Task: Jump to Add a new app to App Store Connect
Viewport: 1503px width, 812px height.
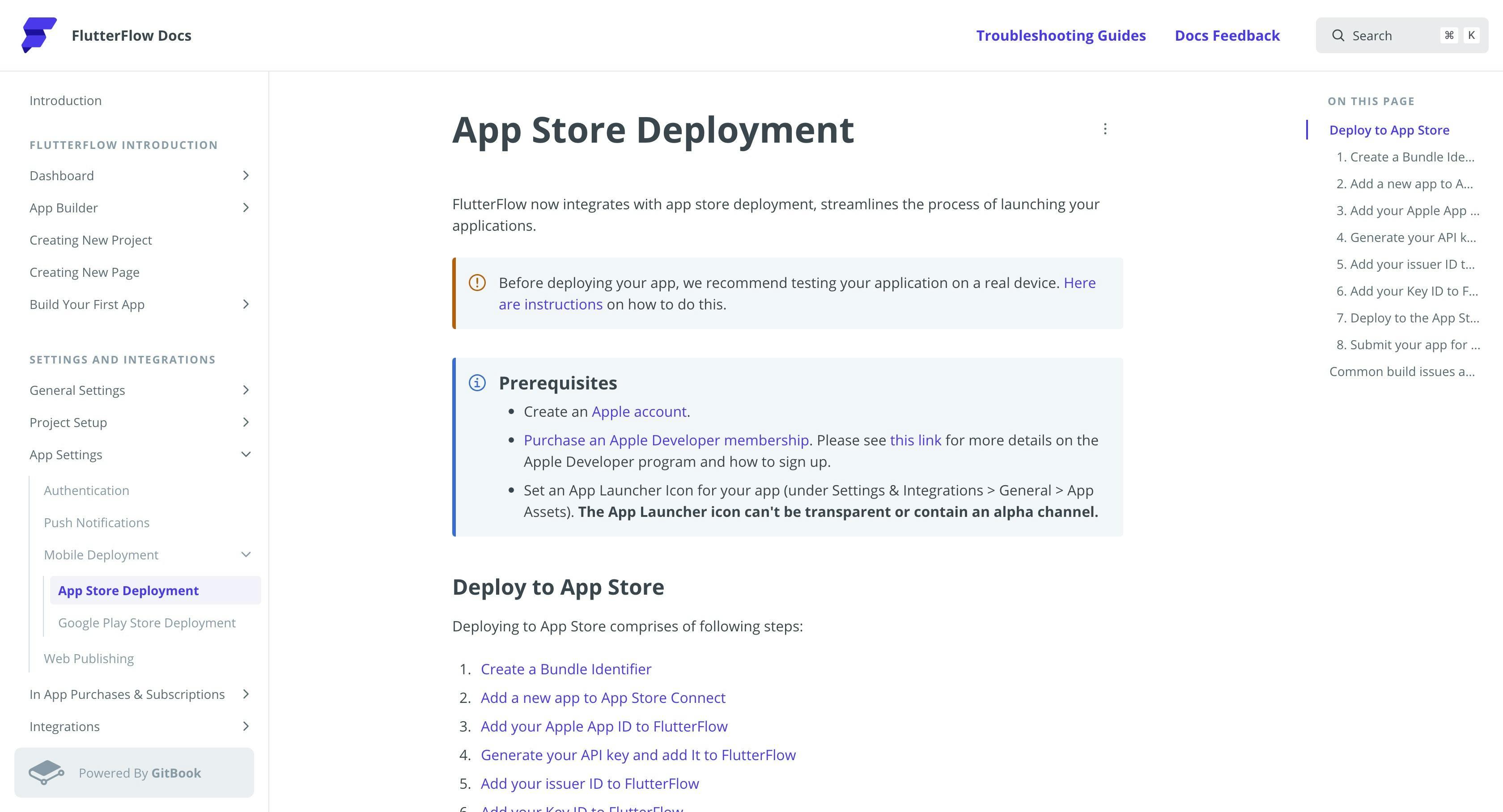Action: pyautogui.click(x=603, y=698)
